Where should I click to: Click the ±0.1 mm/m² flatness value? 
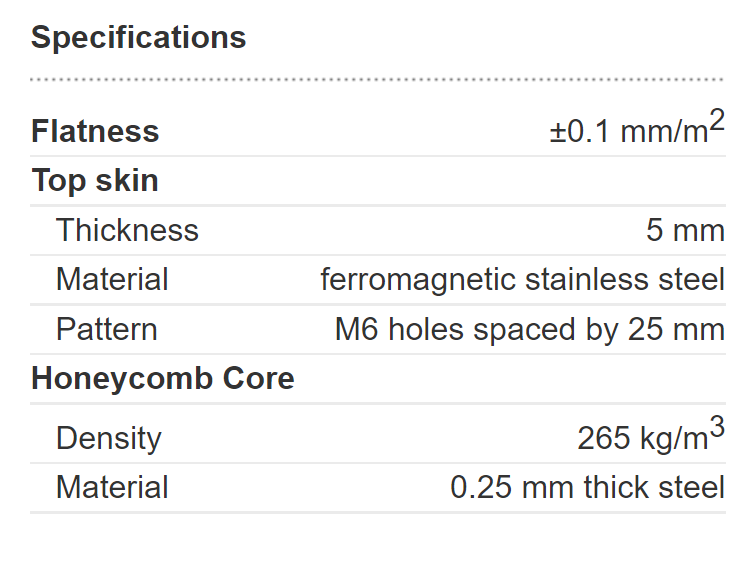pyautogui.click(x=637, y=127)
